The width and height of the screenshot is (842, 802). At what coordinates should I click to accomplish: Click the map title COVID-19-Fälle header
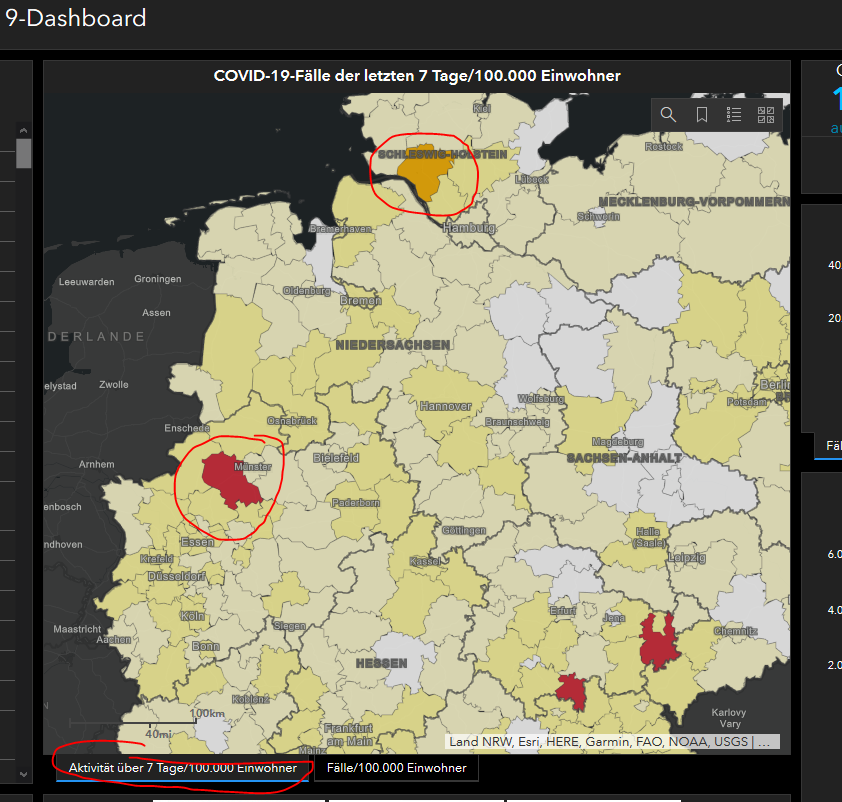pyautogui.click(x=417, y=76)
